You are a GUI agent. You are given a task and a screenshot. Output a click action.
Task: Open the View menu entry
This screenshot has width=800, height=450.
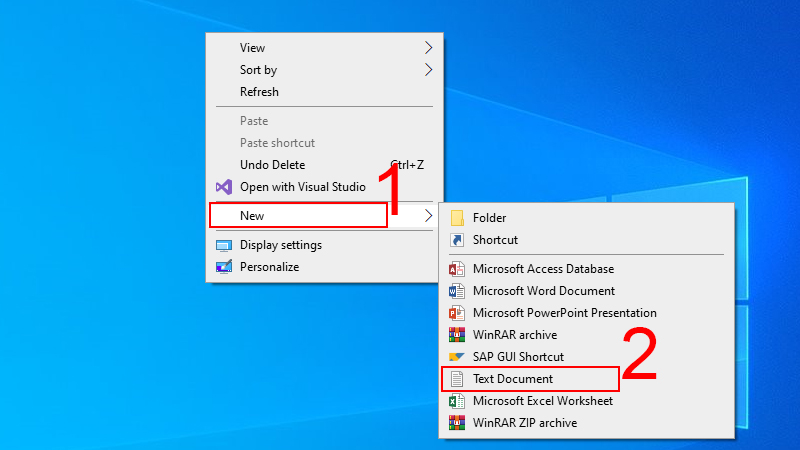coord(324,47)
